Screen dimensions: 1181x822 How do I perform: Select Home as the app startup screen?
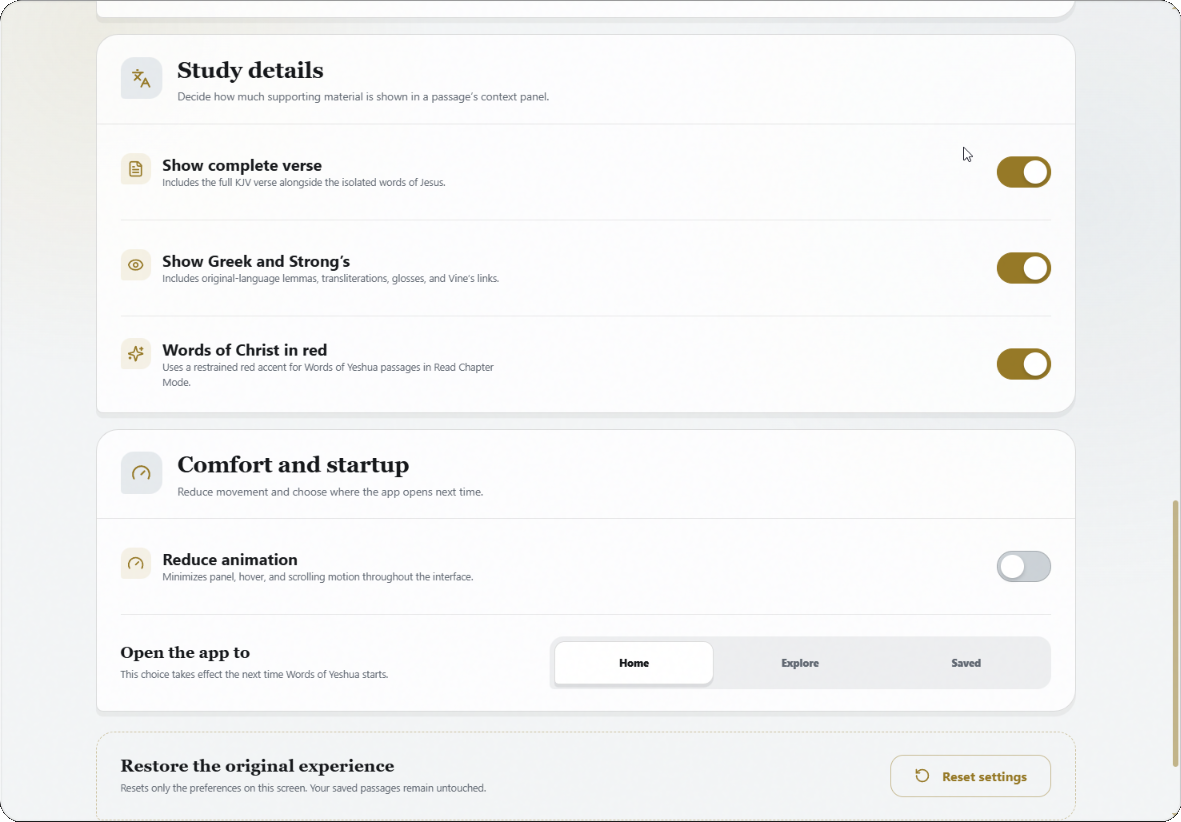(x=633, y=663)
